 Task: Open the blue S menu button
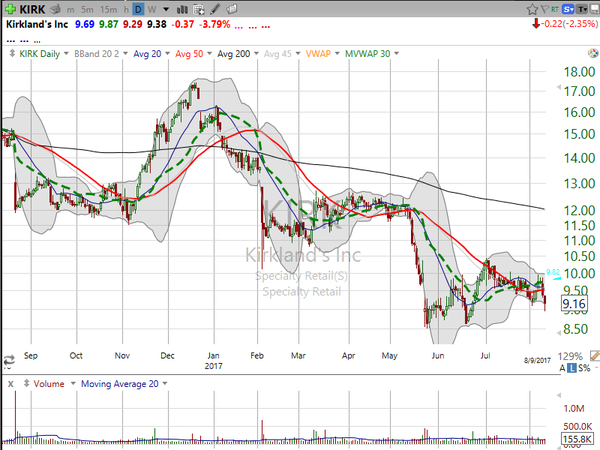tap(568, 9)
